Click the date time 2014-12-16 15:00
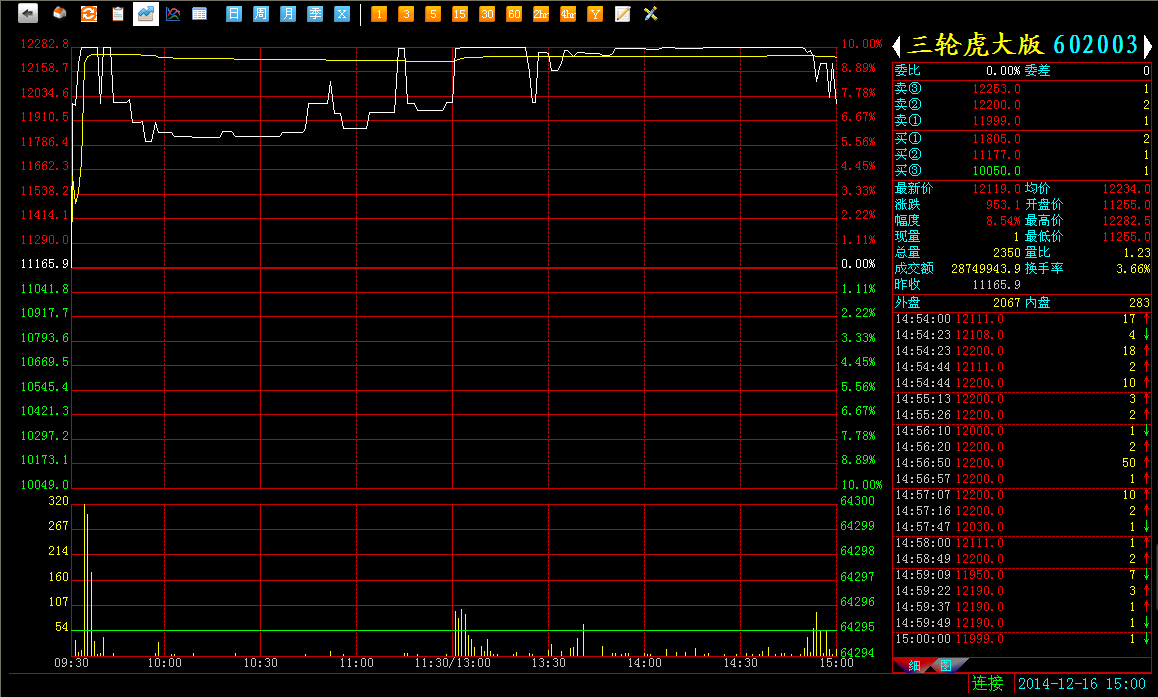The height and width of the screenshot is (697, 1158). (1081, 684)
